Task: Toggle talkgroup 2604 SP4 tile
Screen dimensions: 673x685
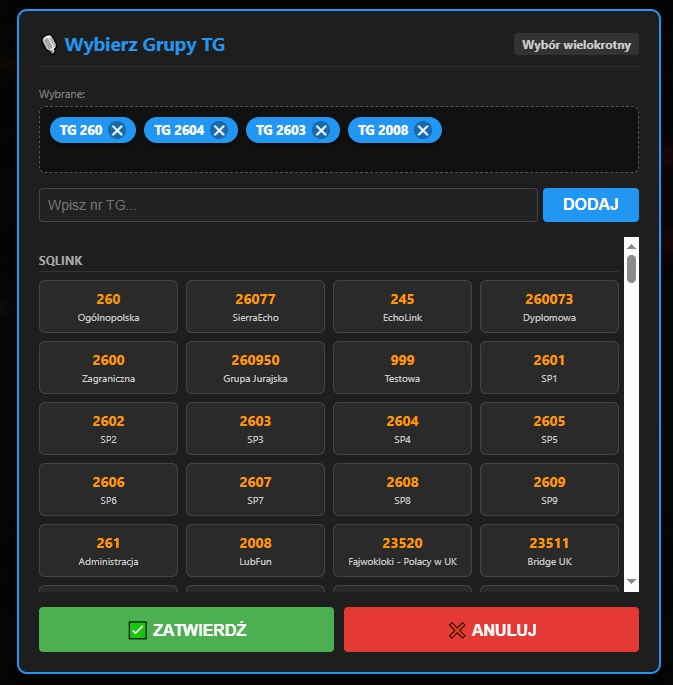Action: [402, 429]
